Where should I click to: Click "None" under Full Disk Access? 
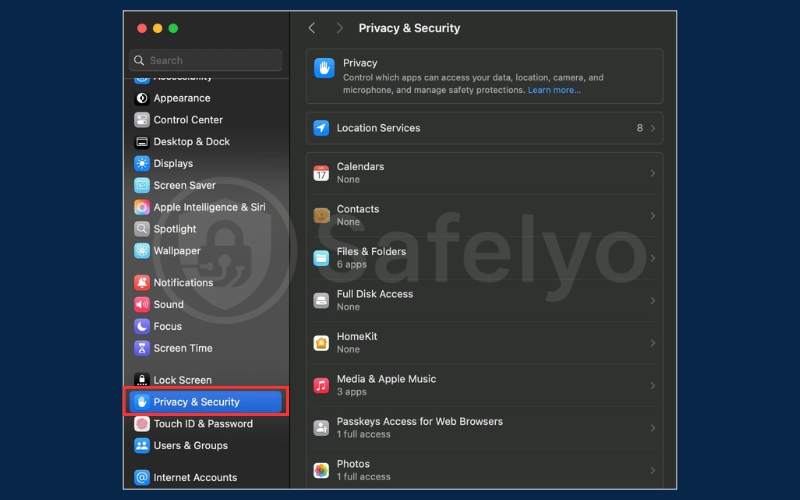point(348,307)
